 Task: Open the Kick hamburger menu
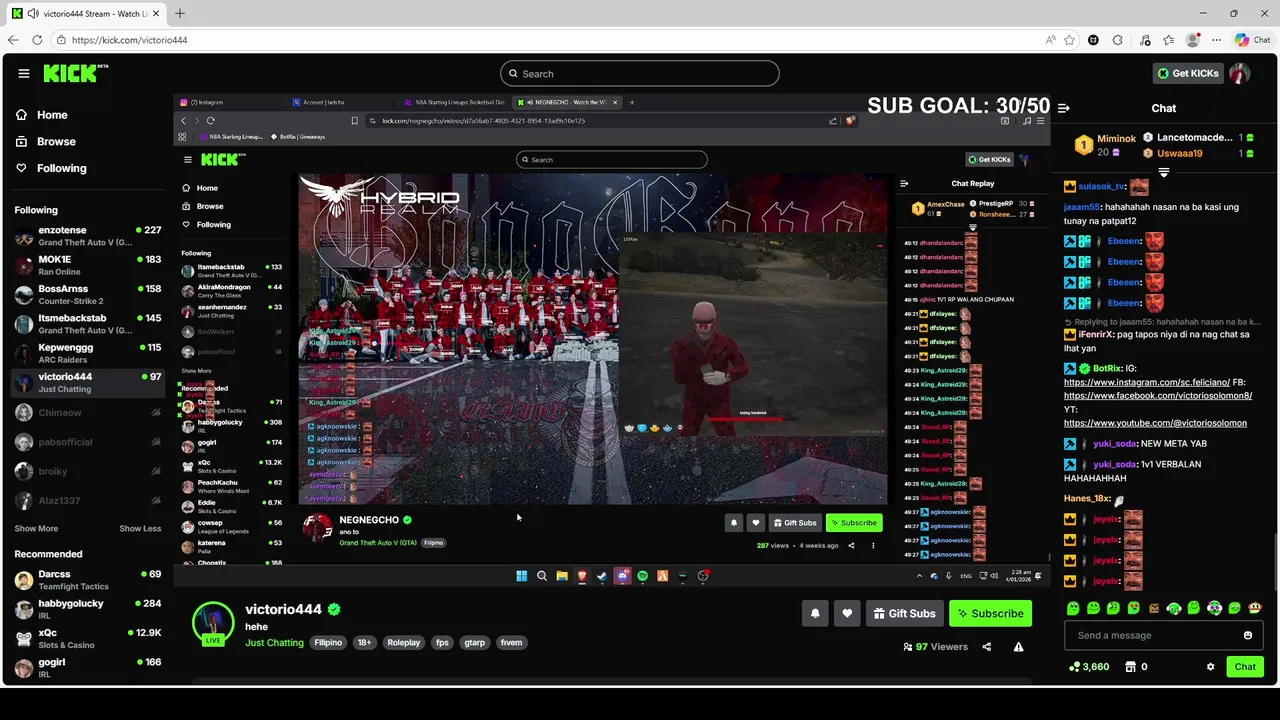(23, 73)
